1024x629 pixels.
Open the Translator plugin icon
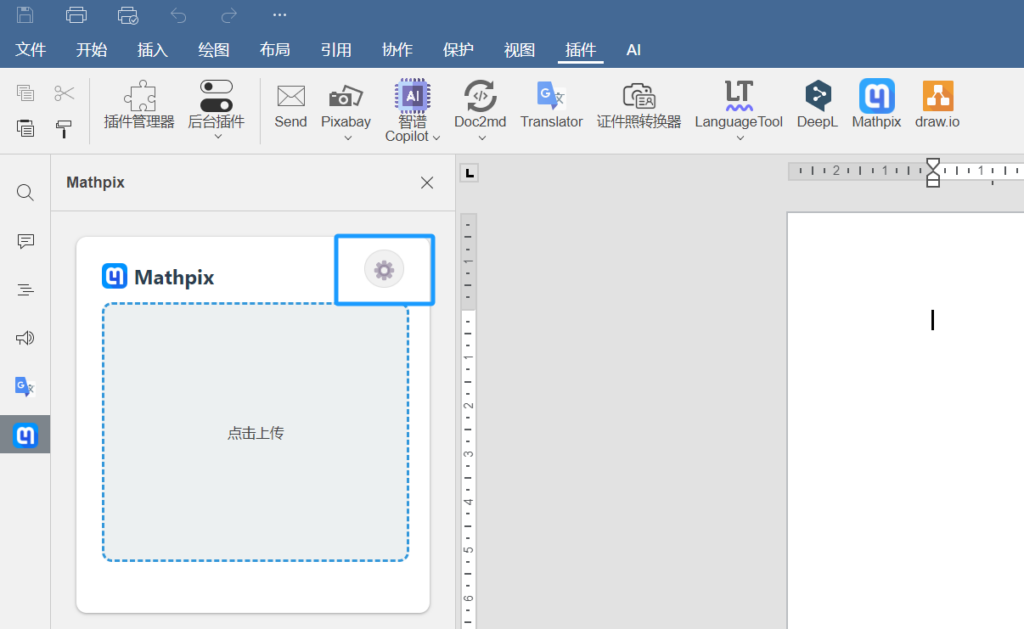pyautogui.click(x=551, y=103)
